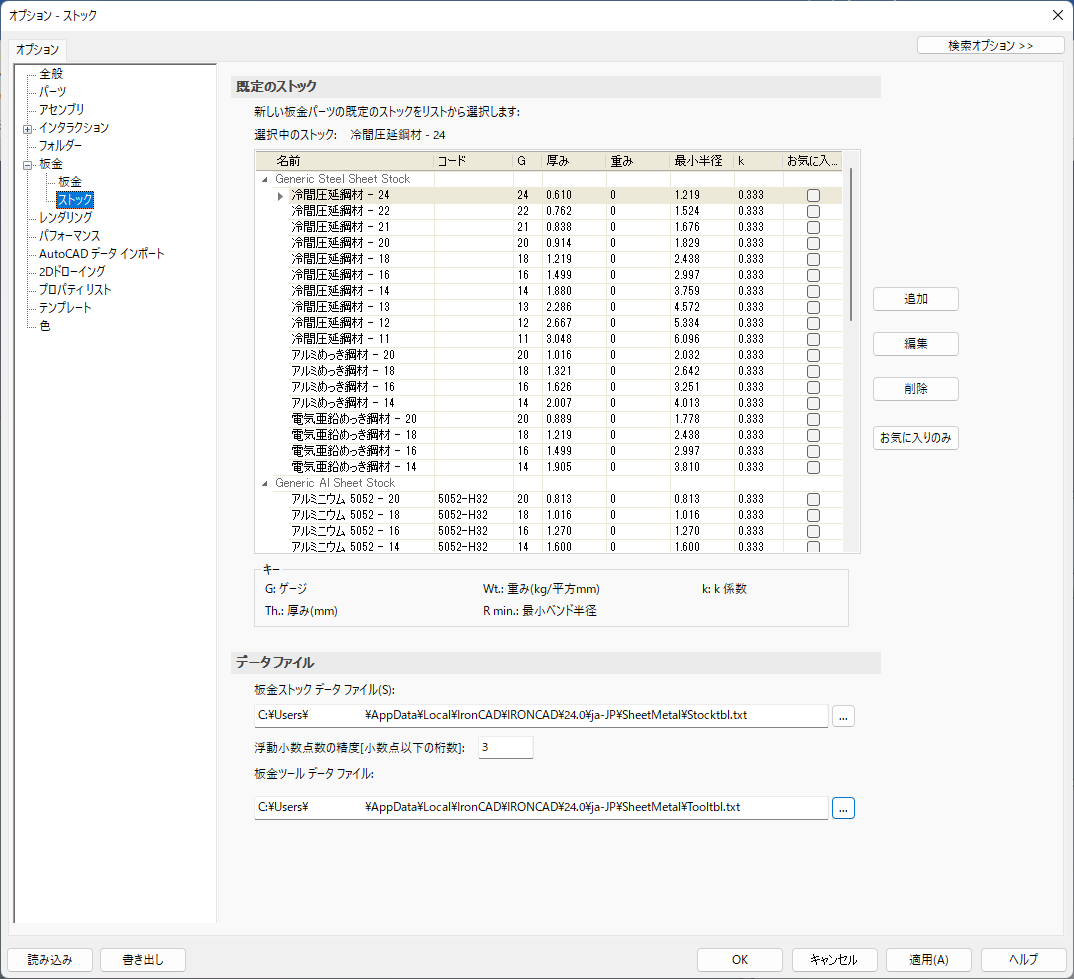
Task: Collapse the Generic Al Sheet Stock group
Action: pos(265,483)
